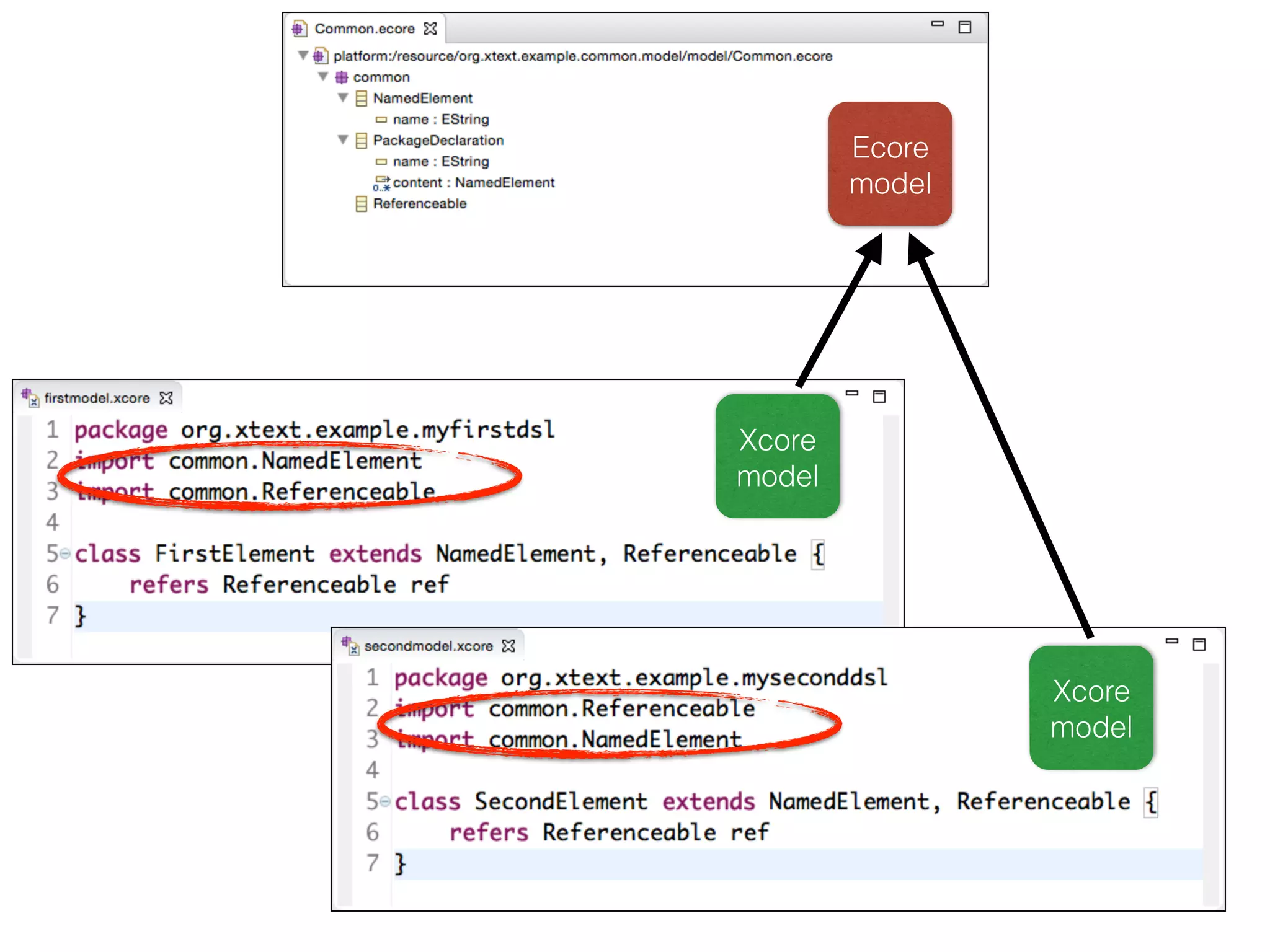Viewport: 1270px width, 952px height.
Task: Fold SecondElement class at line 5
Action: pyautogui.click(x=385, y=801)
